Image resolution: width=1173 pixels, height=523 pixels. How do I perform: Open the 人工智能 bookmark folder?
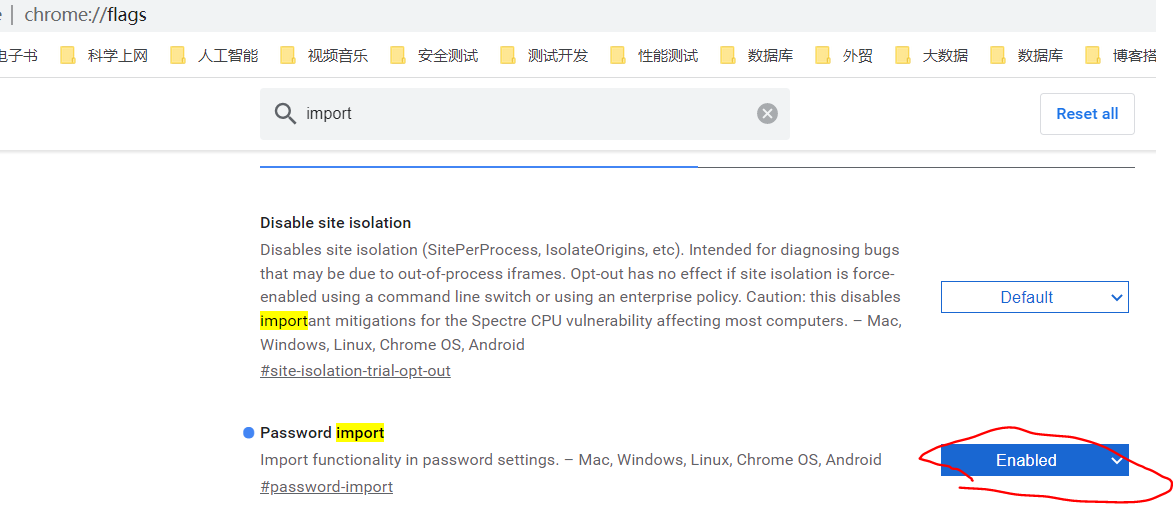coord(214,55)
